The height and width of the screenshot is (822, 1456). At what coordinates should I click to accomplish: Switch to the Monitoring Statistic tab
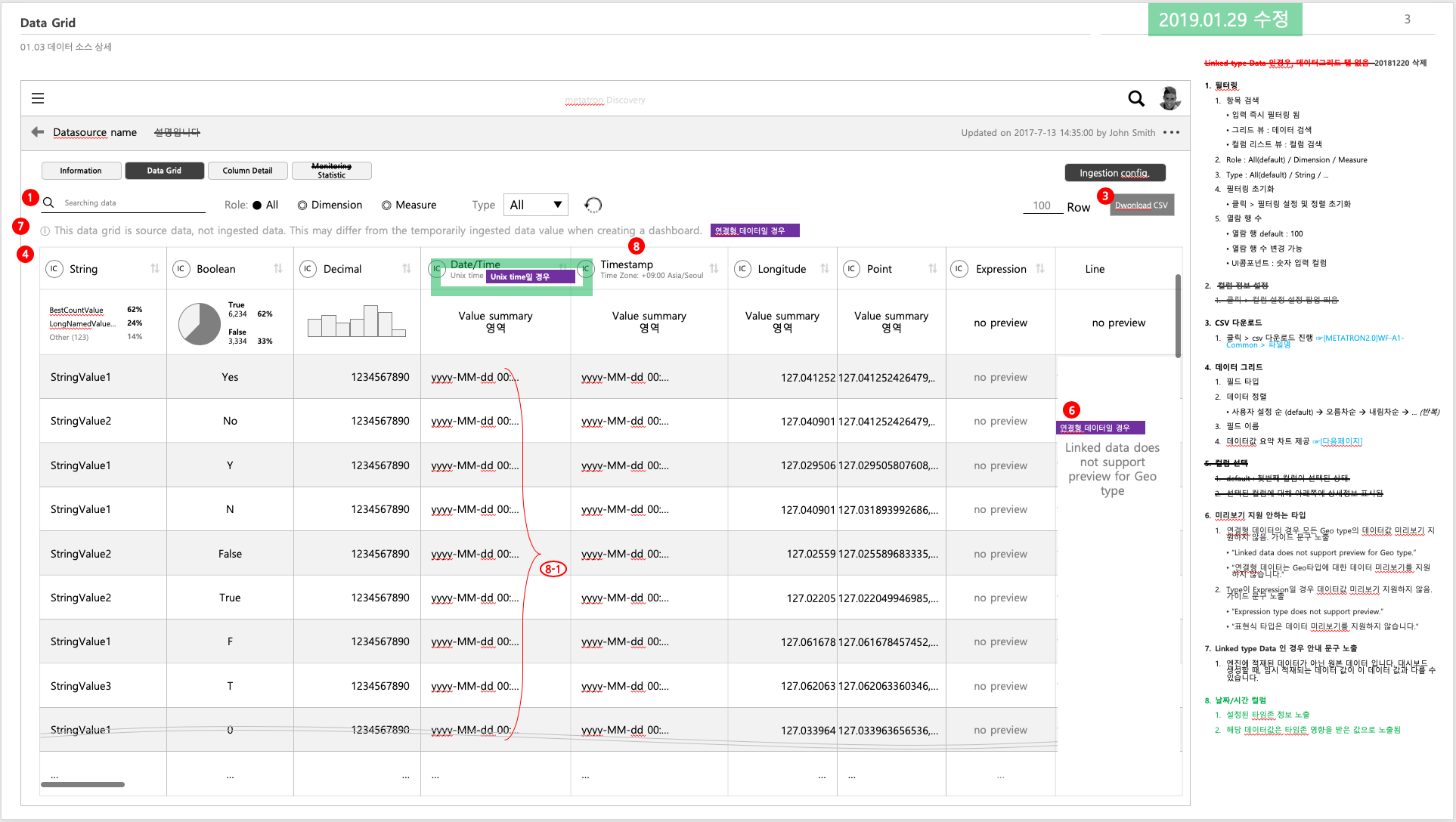point(331,171)
